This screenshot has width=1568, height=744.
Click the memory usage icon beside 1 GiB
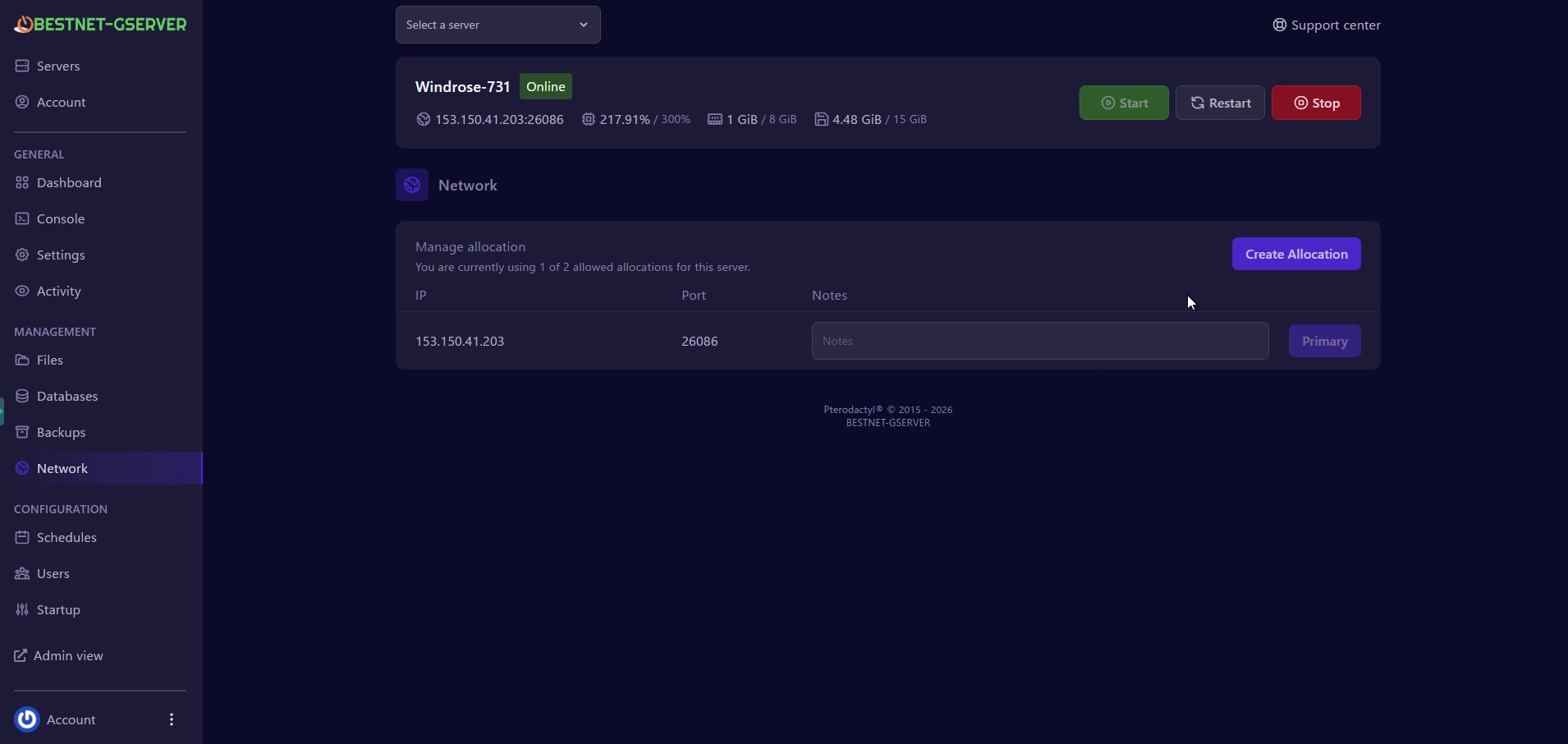[715, 119]
